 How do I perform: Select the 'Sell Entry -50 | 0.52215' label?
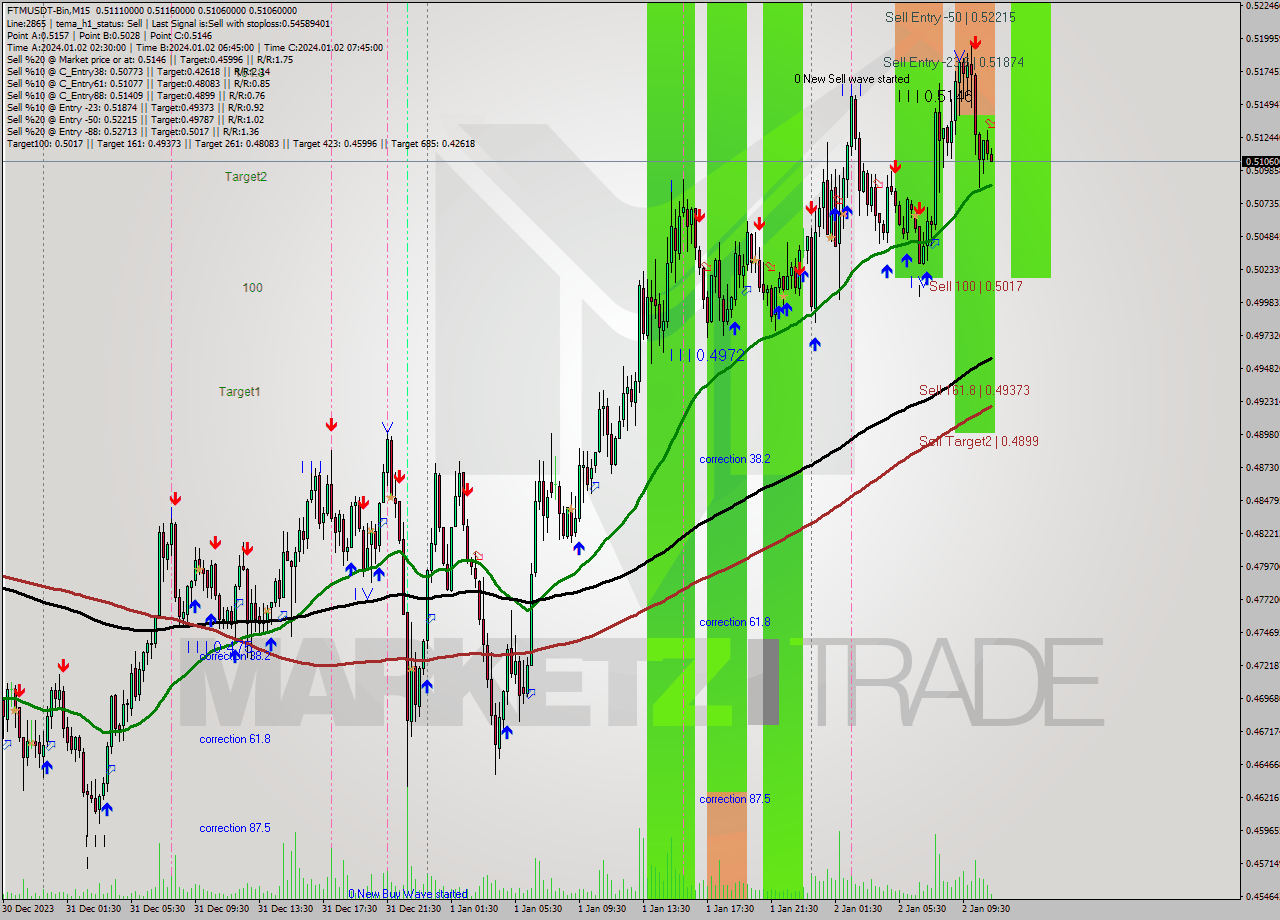click(x=950, y=17)
